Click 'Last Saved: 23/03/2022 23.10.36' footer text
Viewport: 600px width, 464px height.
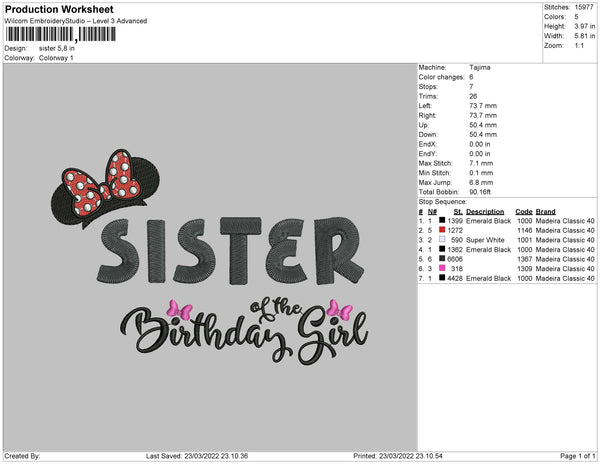197,456
